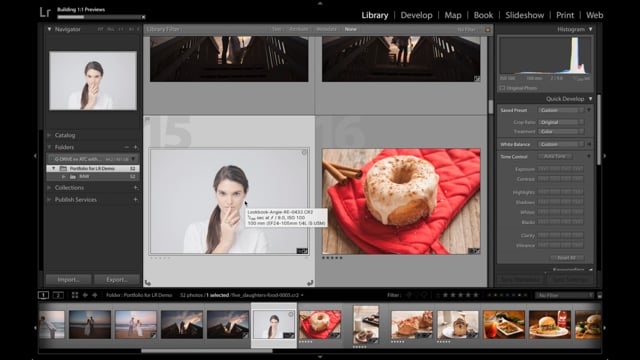Screen dimensions: 640x360
Task: Cancel the Building 1:1 Previews progress
Action: coord(143,17)
